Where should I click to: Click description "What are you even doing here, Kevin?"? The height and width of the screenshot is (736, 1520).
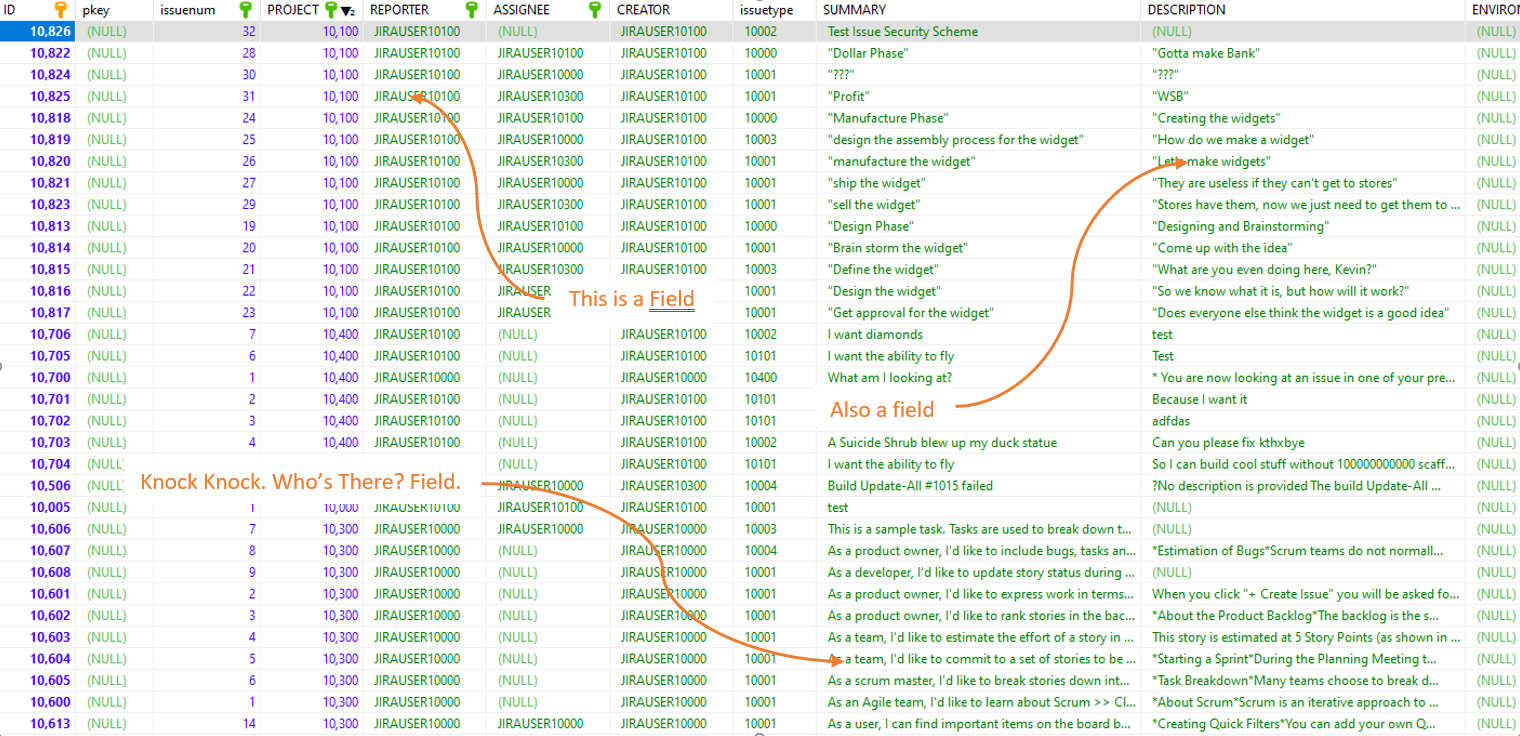pyautogui.click(x=1265, y=269)
